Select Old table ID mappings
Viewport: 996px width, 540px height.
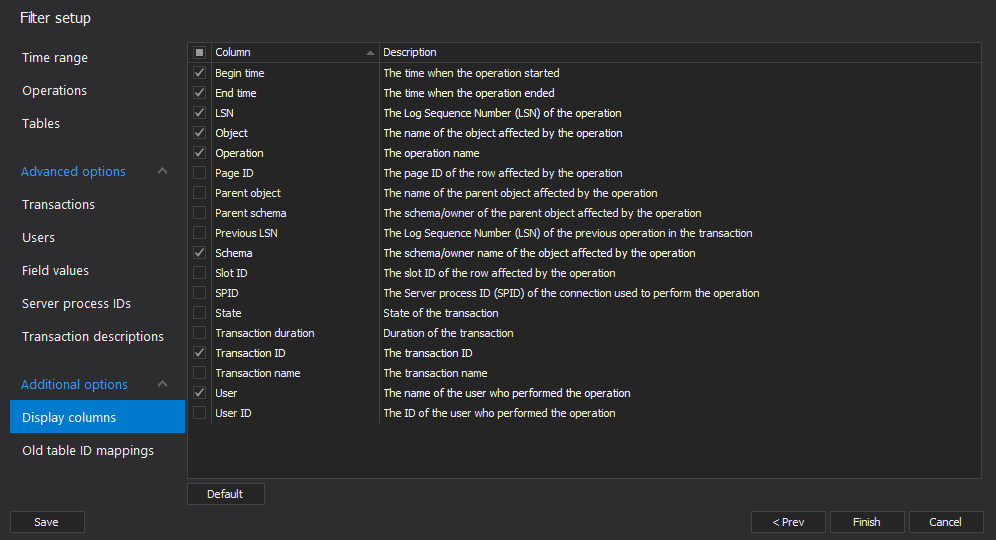tap(88, 450)
